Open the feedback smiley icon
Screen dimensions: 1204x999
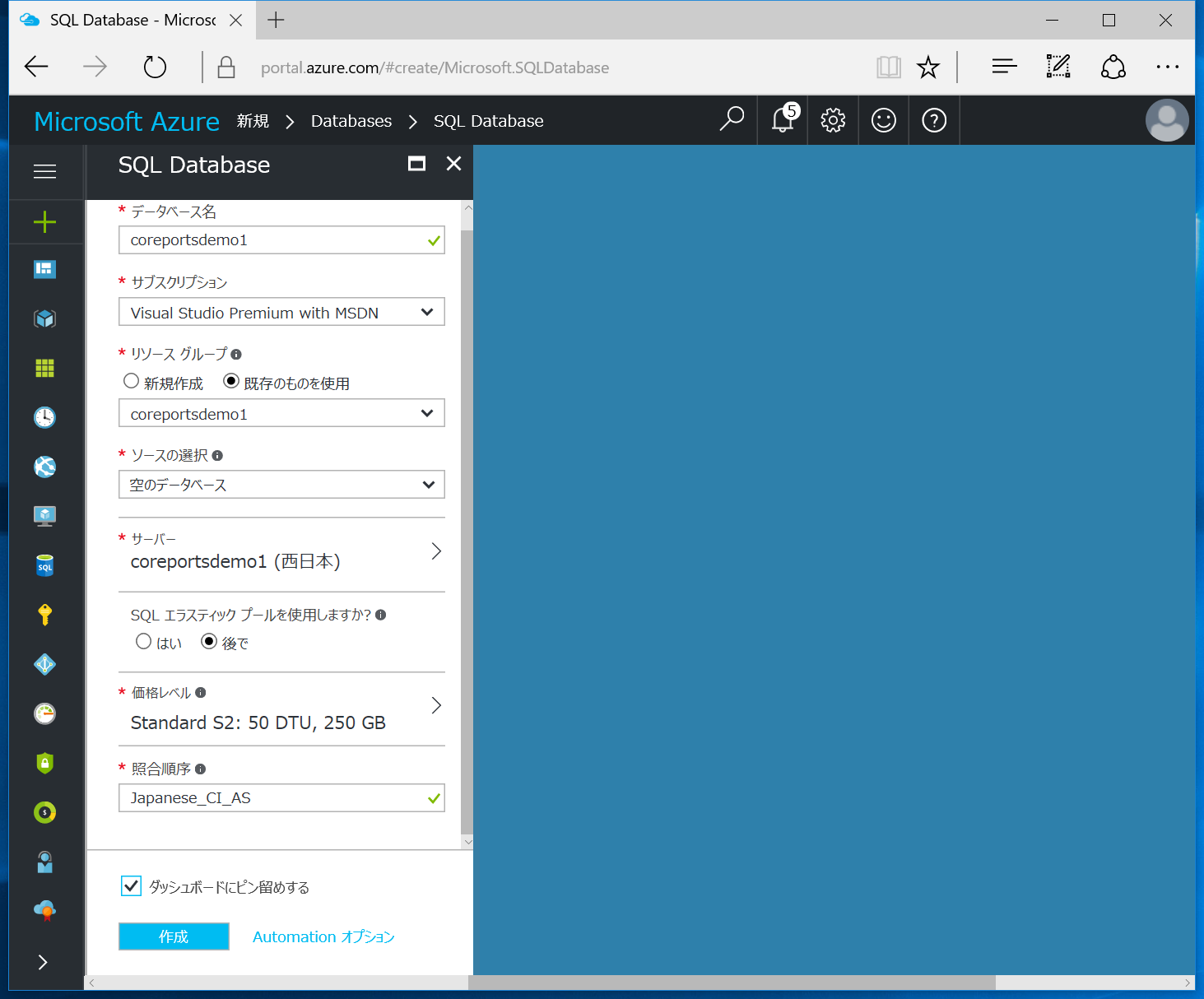pos(883,120)
